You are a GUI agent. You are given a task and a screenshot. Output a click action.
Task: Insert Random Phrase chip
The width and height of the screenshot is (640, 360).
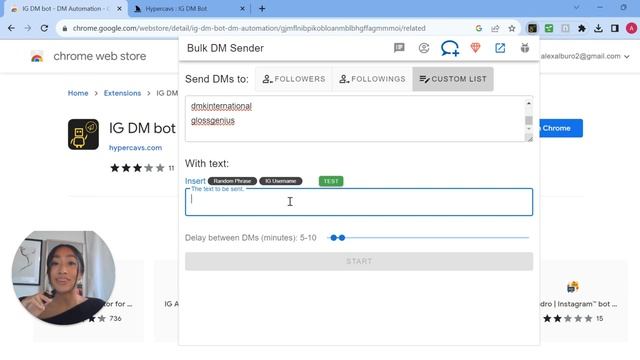pyautogui.click(x=232, y=181)
